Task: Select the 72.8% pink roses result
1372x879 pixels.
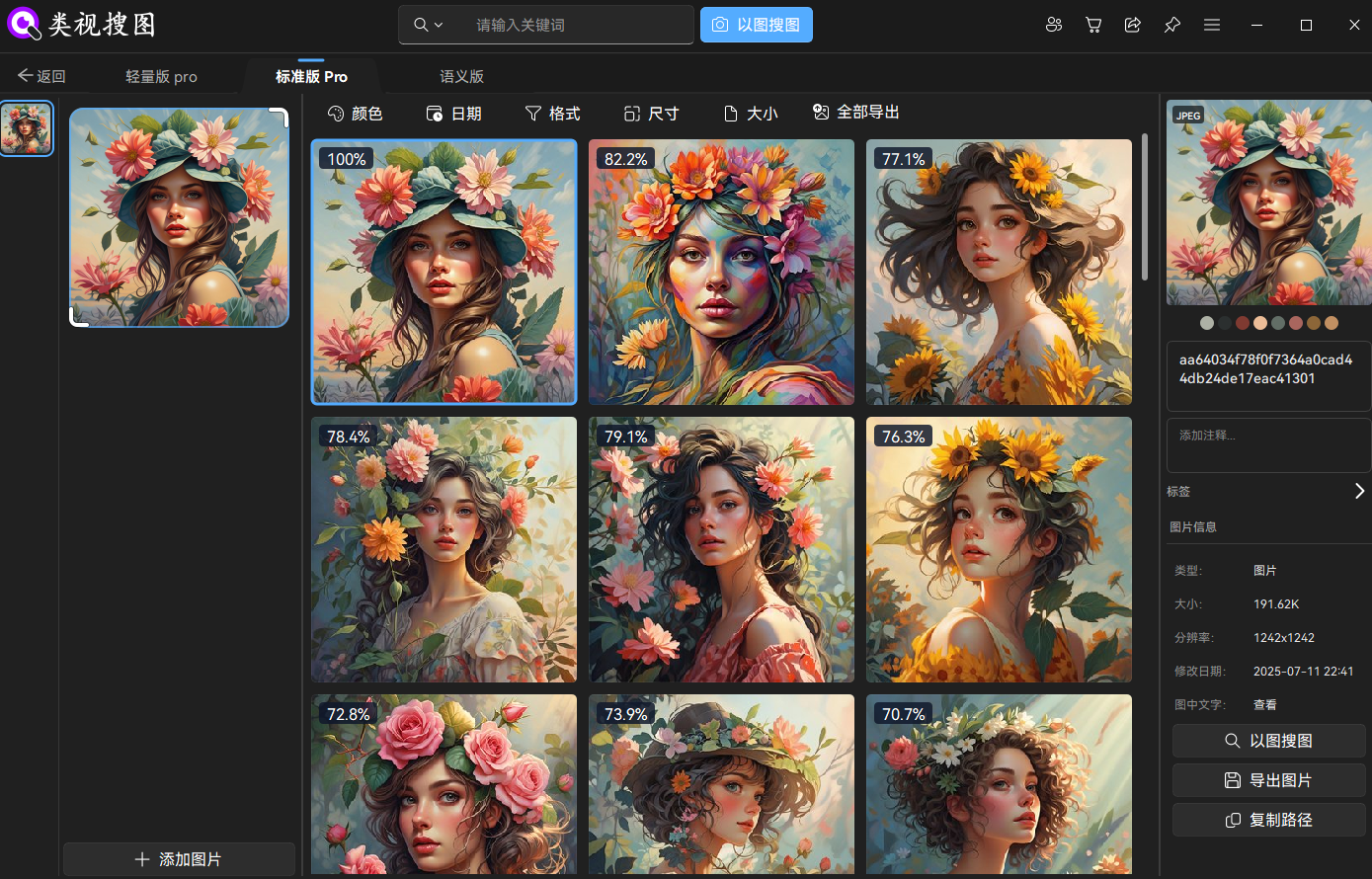Action: pyautogui.click(x=444, y=784)
